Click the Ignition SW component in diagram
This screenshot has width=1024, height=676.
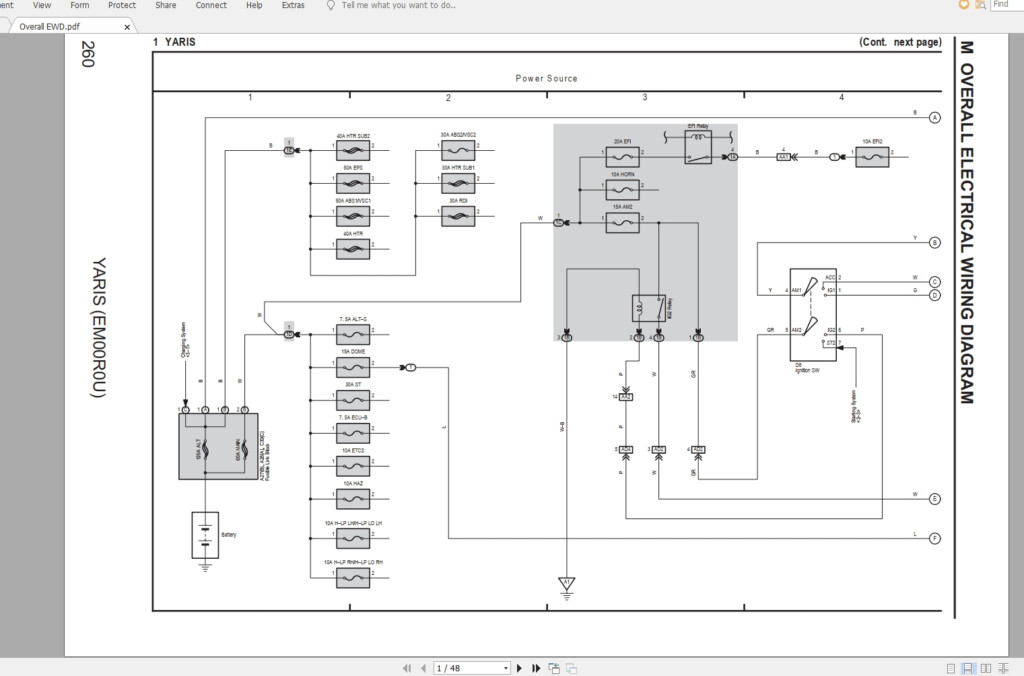(x=813, y=314)
